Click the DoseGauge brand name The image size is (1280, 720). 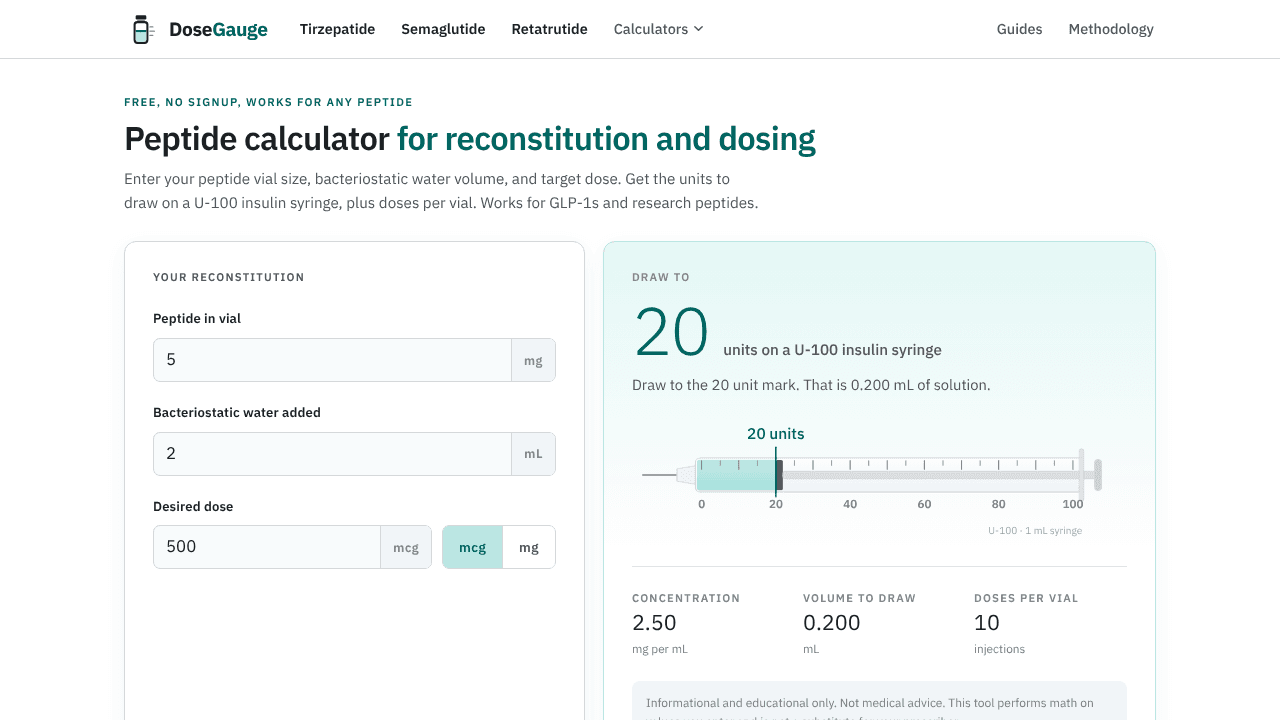218,29
